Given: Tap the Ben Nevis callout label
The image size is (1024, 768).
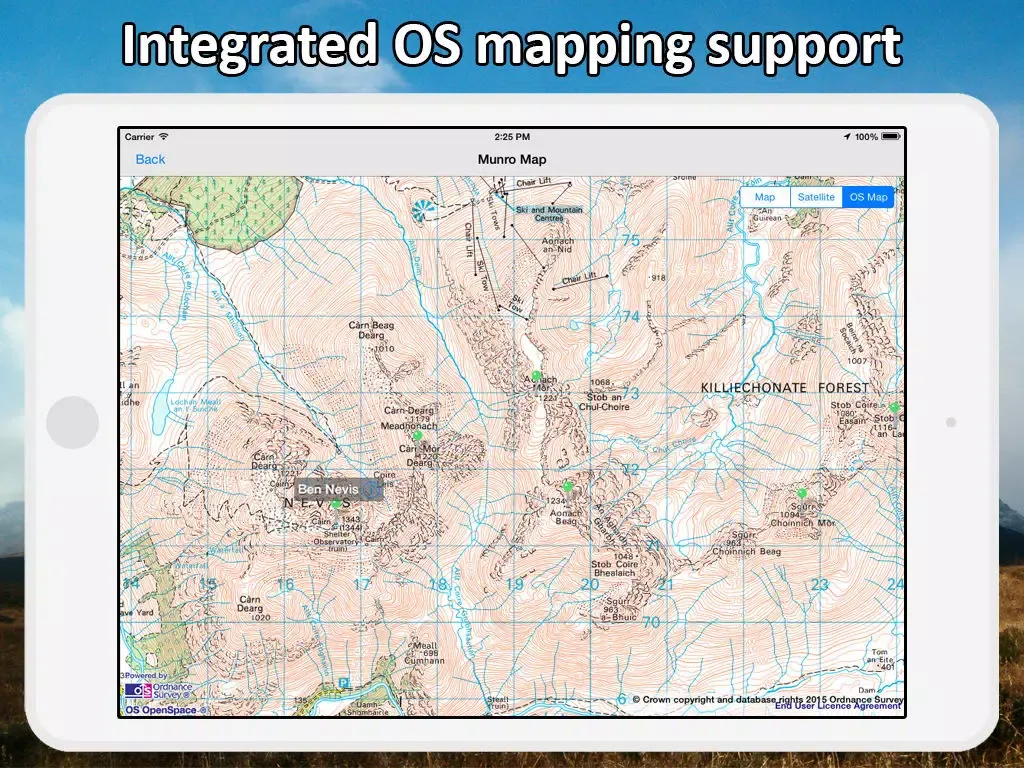Looking at the screenshot, I should coord(328,488).
